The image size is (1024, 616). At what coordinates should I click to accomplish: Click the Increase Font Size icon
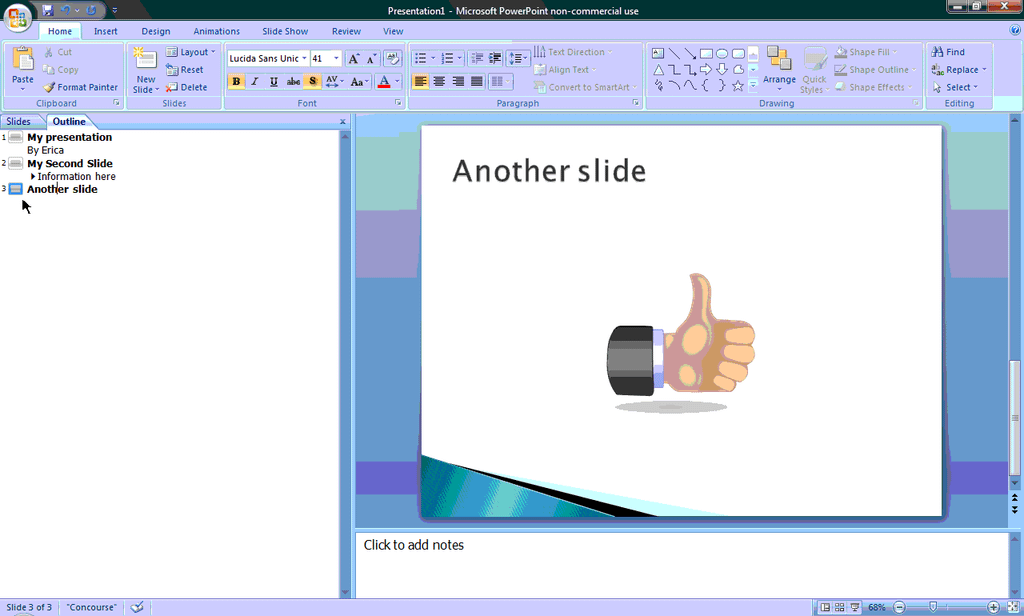[x=354, y=59]
